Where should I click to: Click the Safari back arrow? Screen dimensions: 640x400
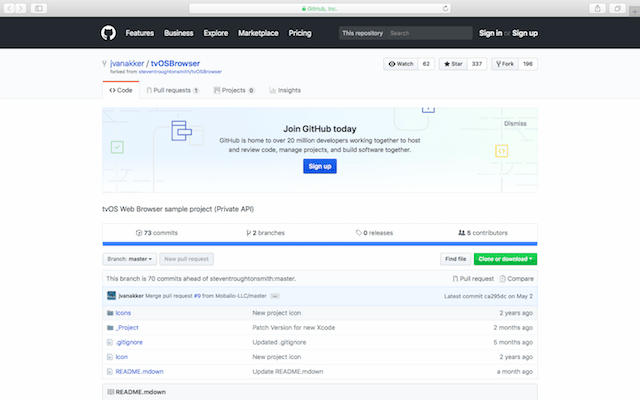pyautogui.click(x=11, y=7)
